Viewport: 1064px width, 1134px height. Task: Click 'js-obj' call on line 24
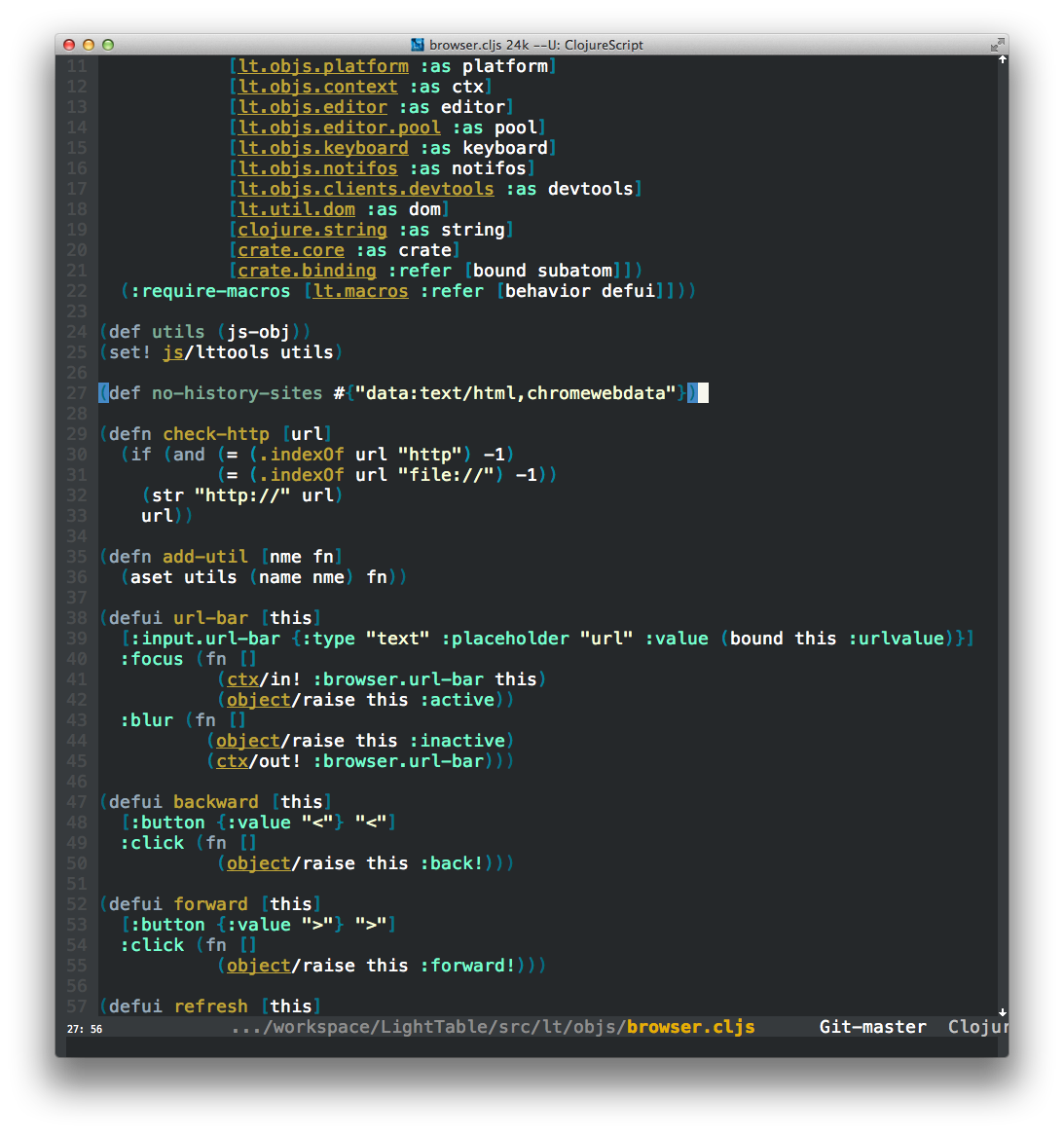pos(258,332)
